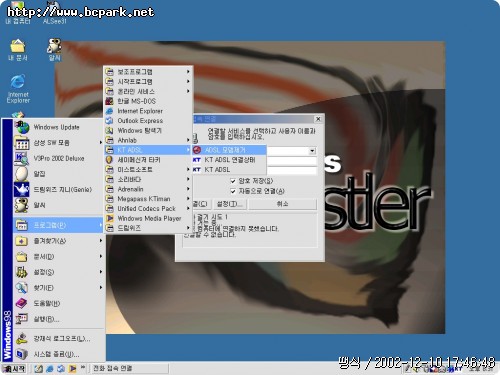Open the Internet Explorer desktop icon

18,89
